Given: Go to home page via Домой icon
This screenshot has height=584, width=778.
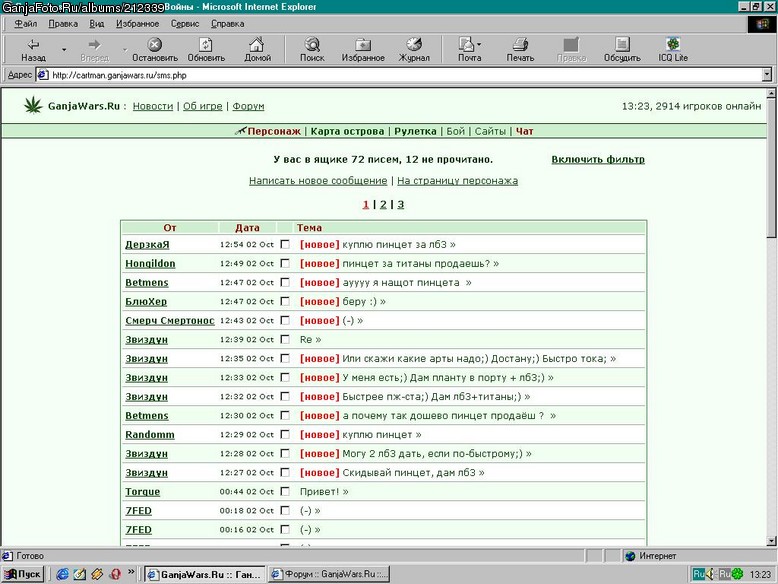Looking at the screenshot, I should pos(257,50).
